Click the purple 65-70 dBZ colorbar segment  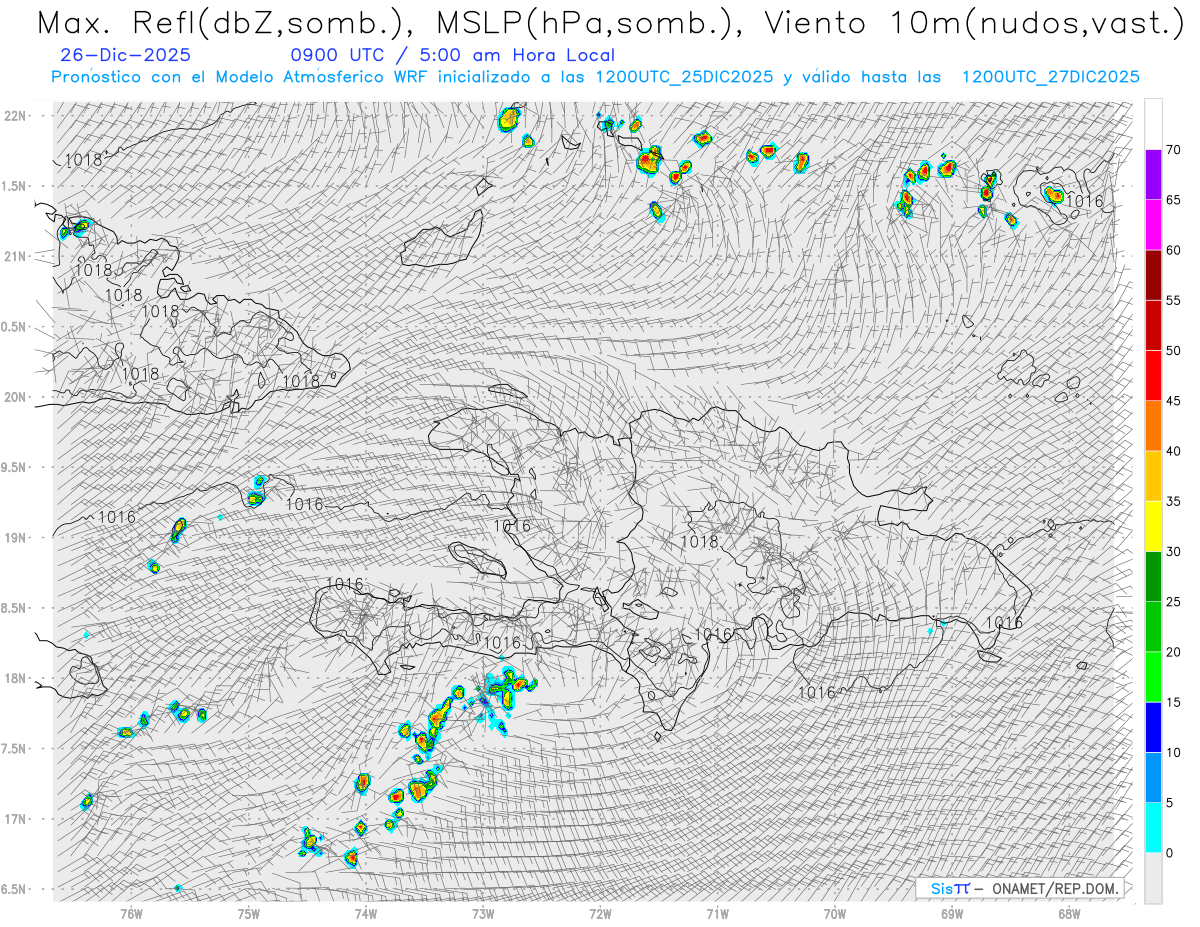[1153, 175]
